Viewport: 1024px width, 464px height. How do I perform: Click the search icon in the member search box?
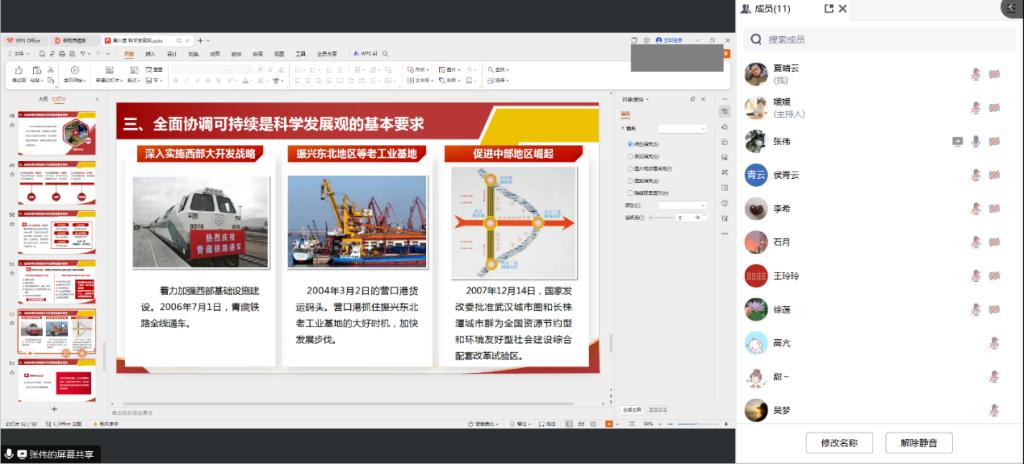coord(755,40)
